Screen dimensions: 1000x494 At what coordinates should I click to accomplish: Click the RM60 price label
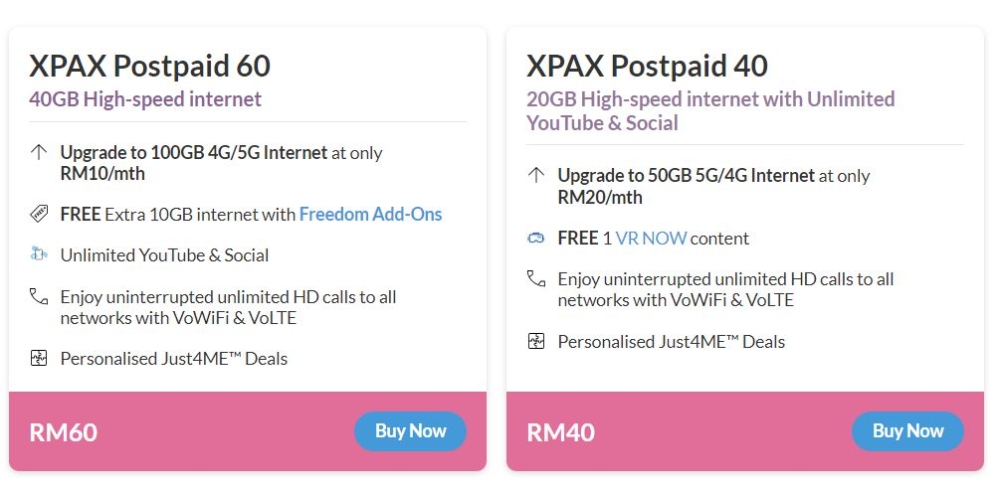(63, 432)
